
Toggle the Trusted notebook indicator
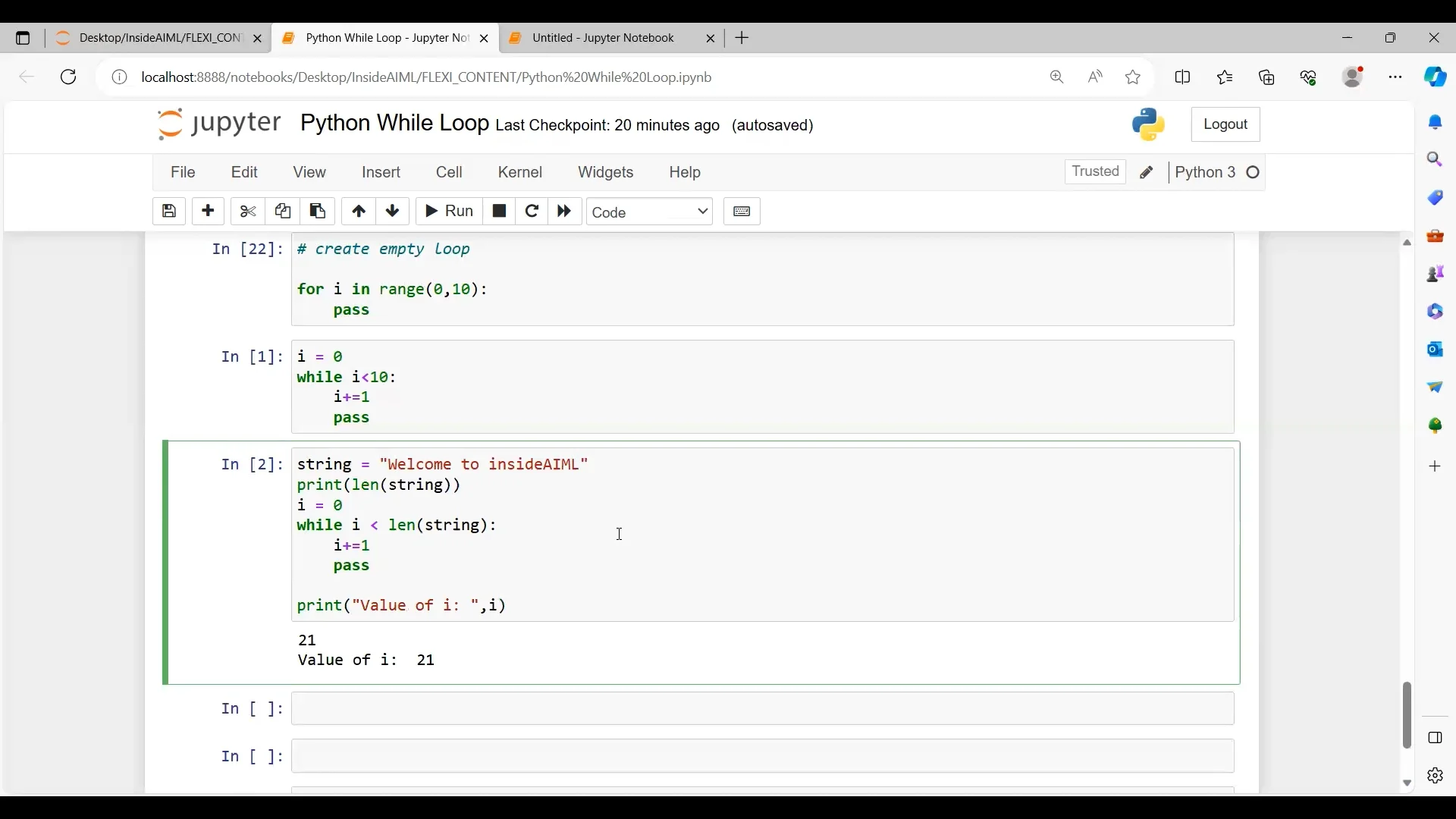point(1095,172)
